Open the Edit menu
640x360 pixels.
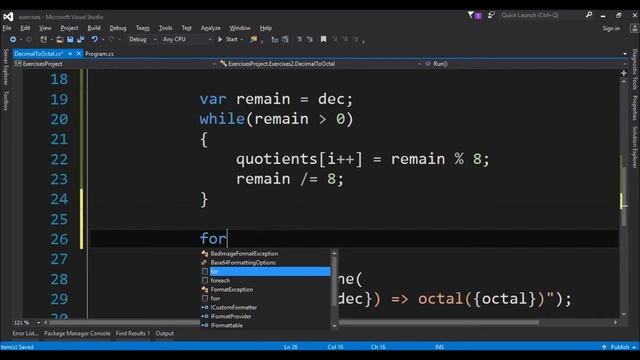pos(25,28)
